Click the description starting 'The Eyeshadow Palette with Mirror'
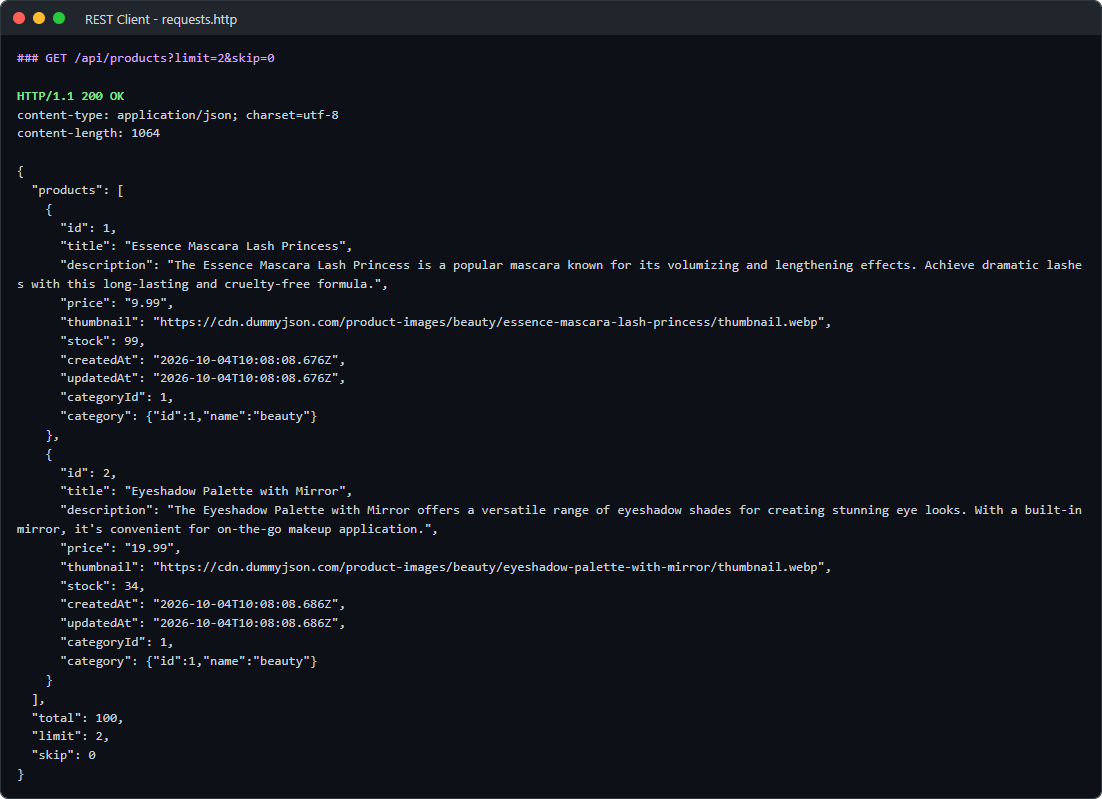This screenshot has width=1102, height=799. [550, 519]
